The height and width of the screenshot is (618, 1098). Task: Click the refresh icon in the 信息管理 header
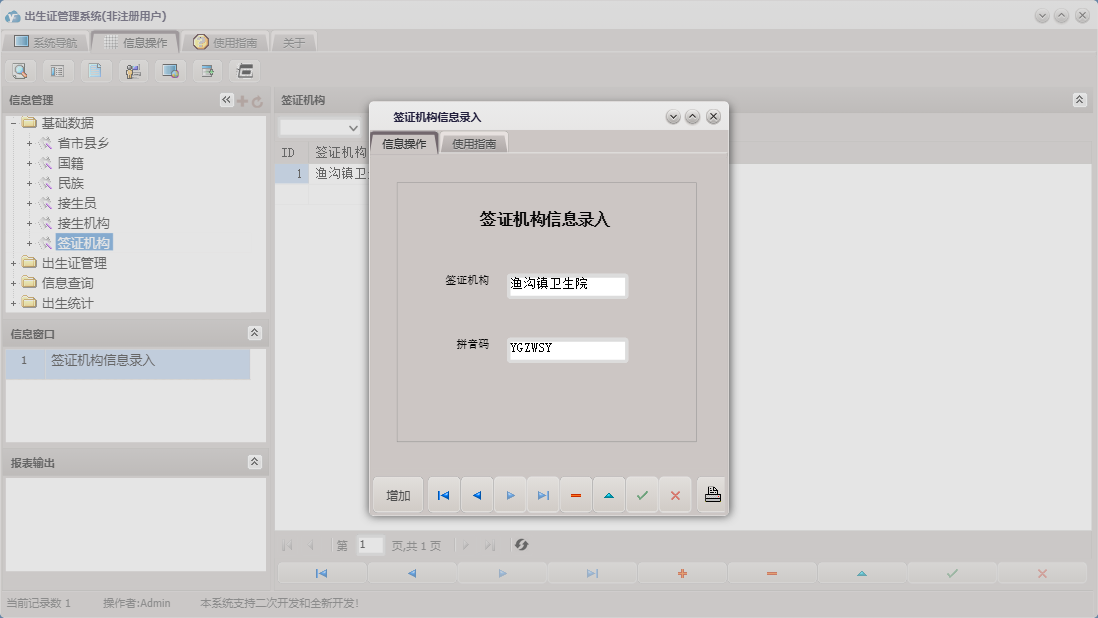(x=260, y=100)
